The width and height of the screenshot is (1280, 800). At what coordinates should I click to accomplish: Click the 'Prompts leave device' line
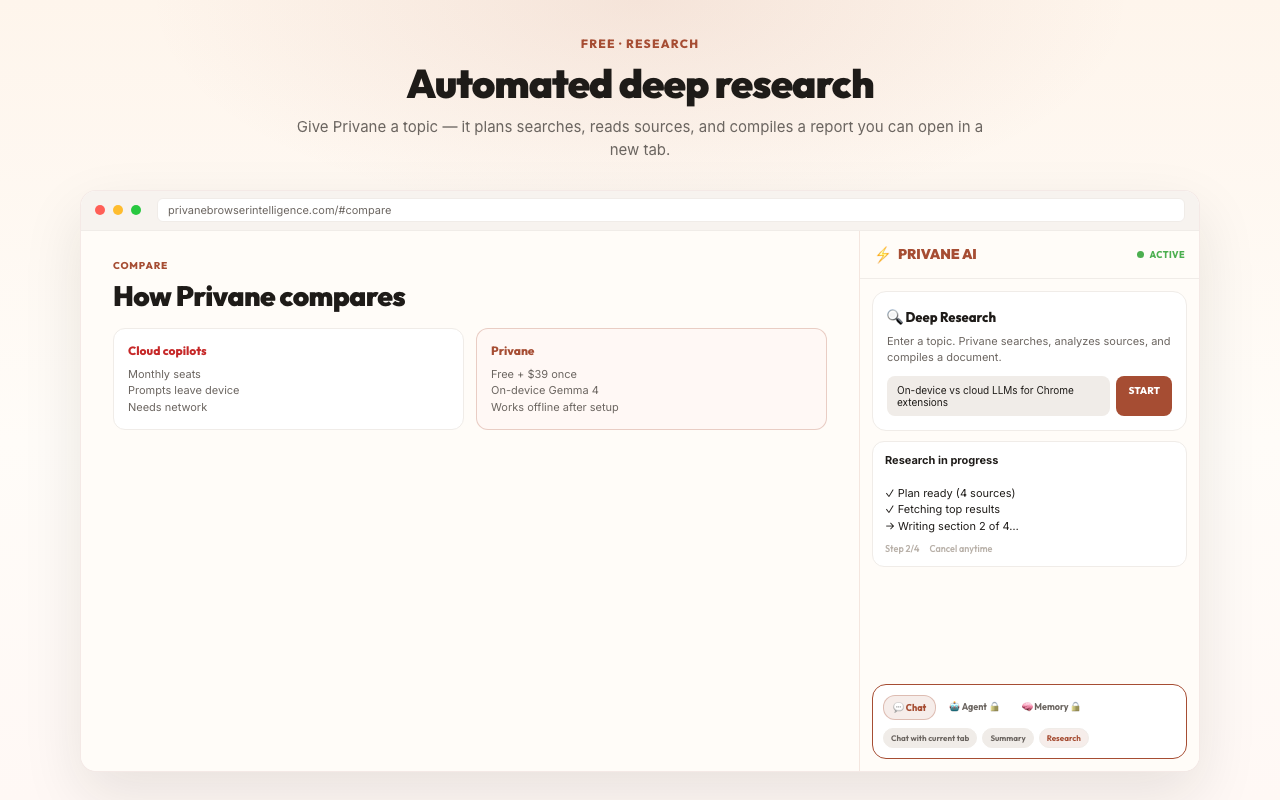[184, 390]
